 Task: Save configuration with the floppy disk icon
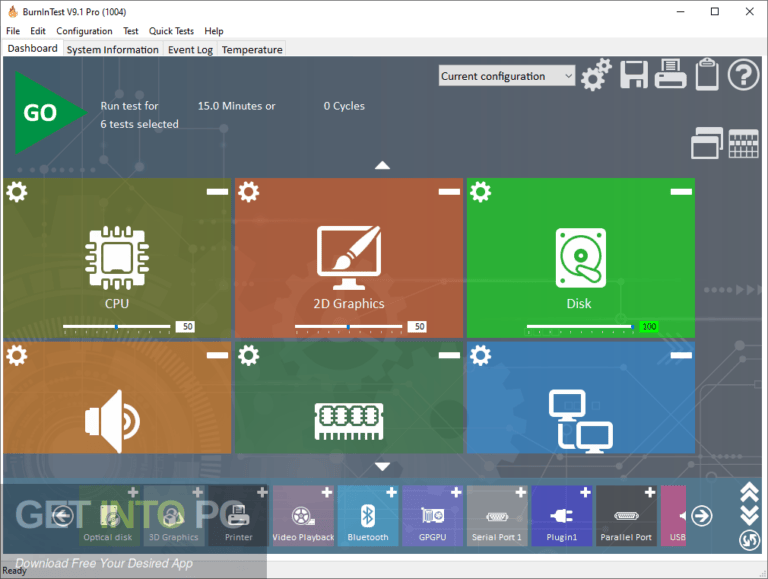634,75
